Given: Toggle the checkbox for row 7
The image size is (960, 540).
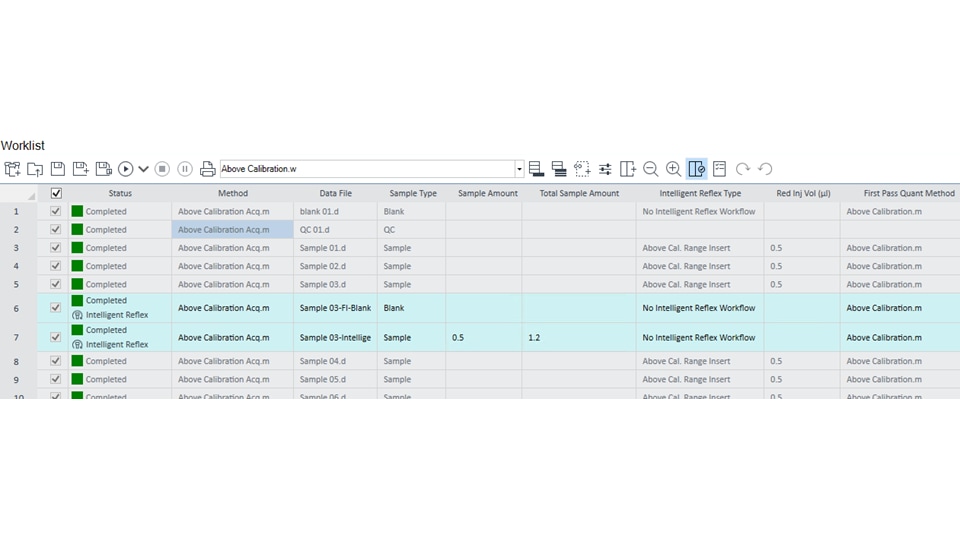Looking at the screenshot, I should [56, 337].
